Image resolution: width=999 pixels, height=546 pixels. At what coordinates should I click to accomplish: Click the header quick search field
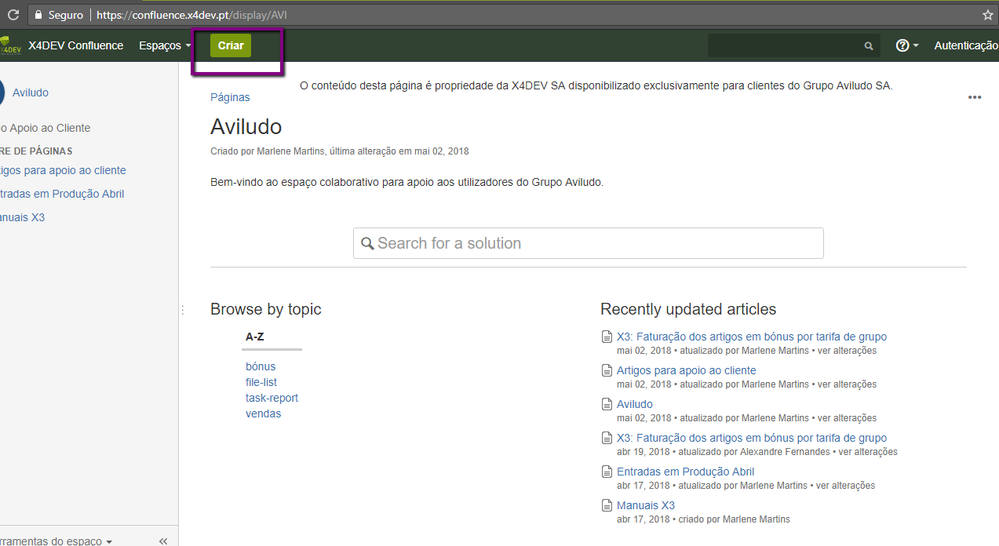click(x=793, y=45)
